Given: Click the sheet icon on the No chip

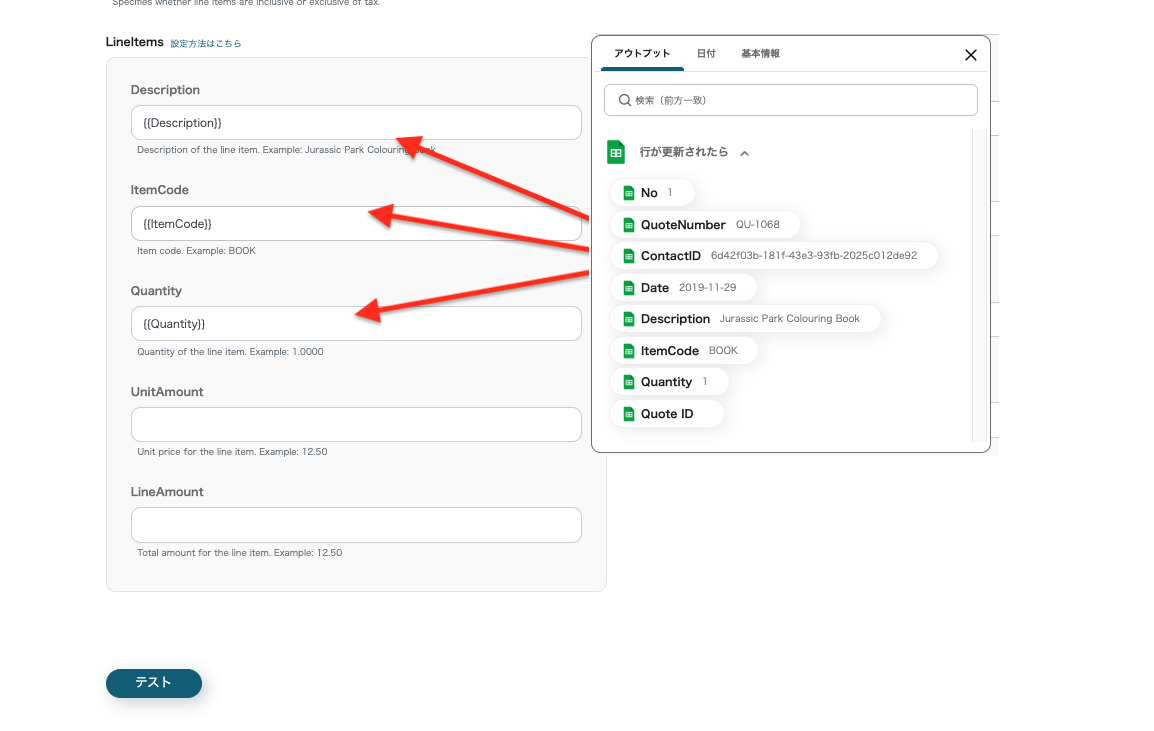Looking at the screenshot, I should point(629,193).
